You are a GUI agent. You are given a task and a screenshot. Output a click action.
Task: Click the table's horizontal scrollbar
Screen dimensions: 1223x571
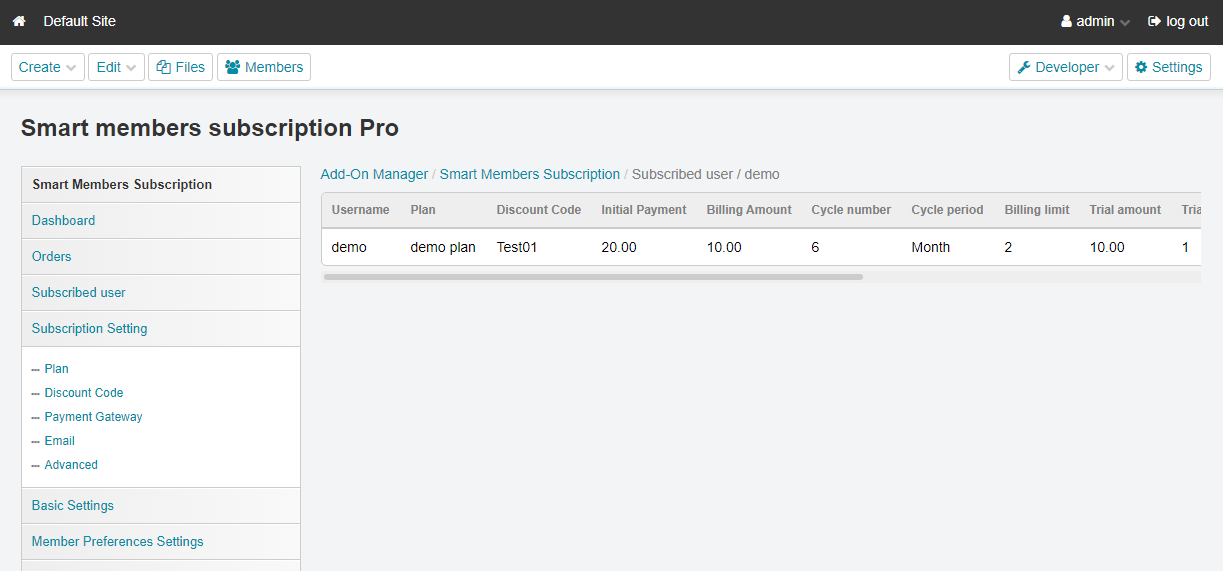click(593, 277)
